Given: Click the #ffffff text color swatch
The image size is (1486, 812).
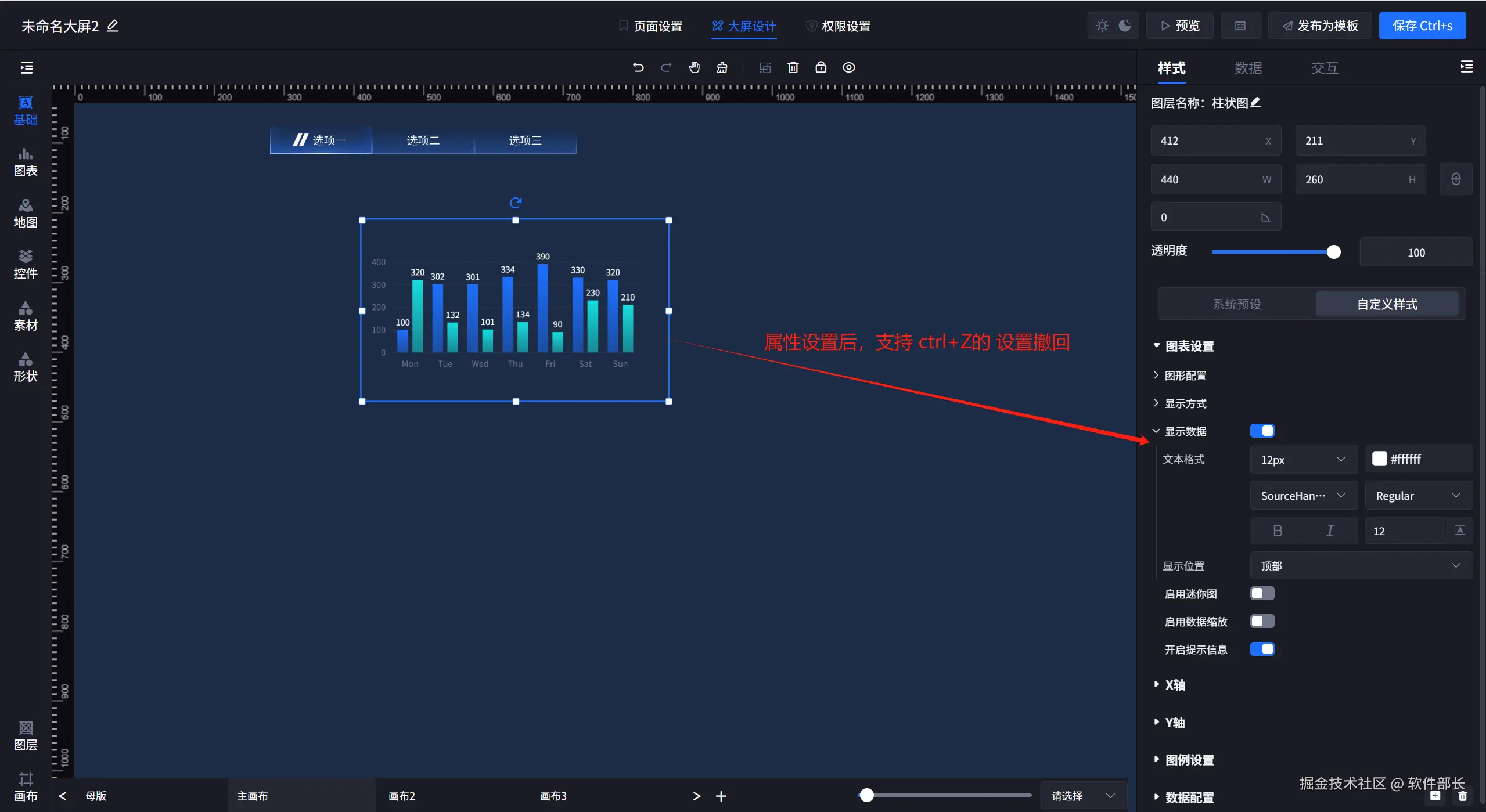Looking at the screenshot, I should pos(1379,459).
